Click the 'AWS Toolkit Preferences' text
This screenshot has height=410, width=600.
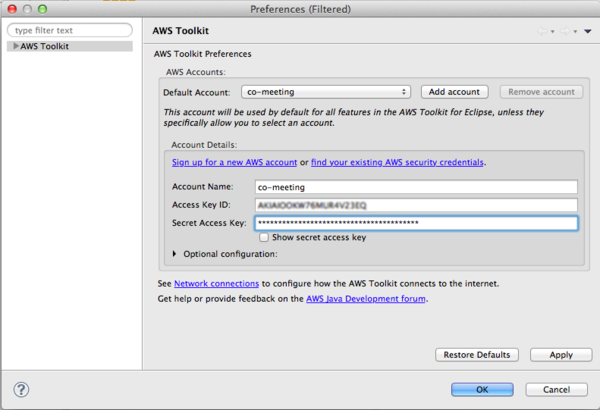pyautogui.click(x=202, y=54)
